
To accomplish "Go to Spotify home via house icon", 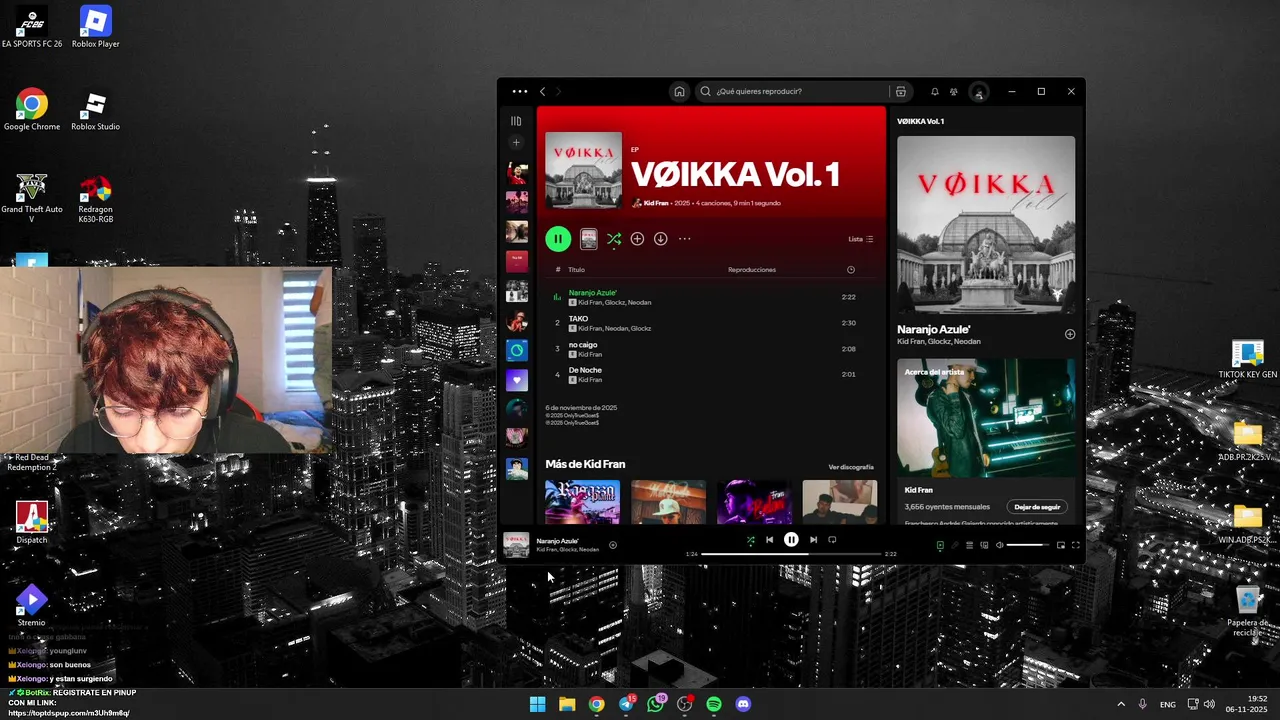I will click(679, 91).
